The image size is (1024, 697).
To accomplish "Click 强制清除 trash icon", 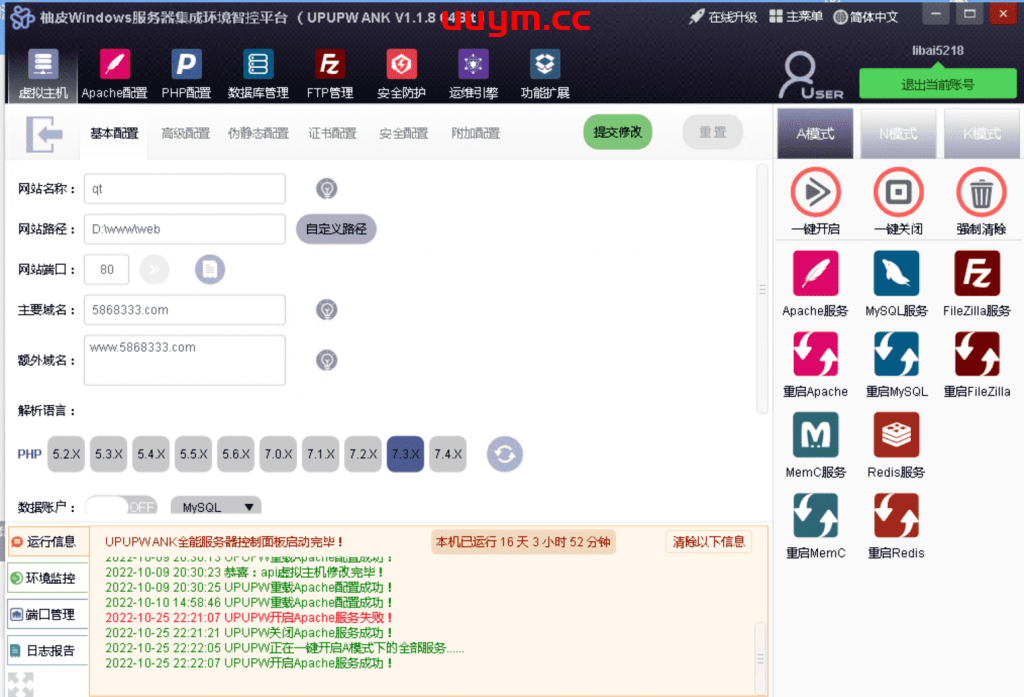I will pos(981,191).
